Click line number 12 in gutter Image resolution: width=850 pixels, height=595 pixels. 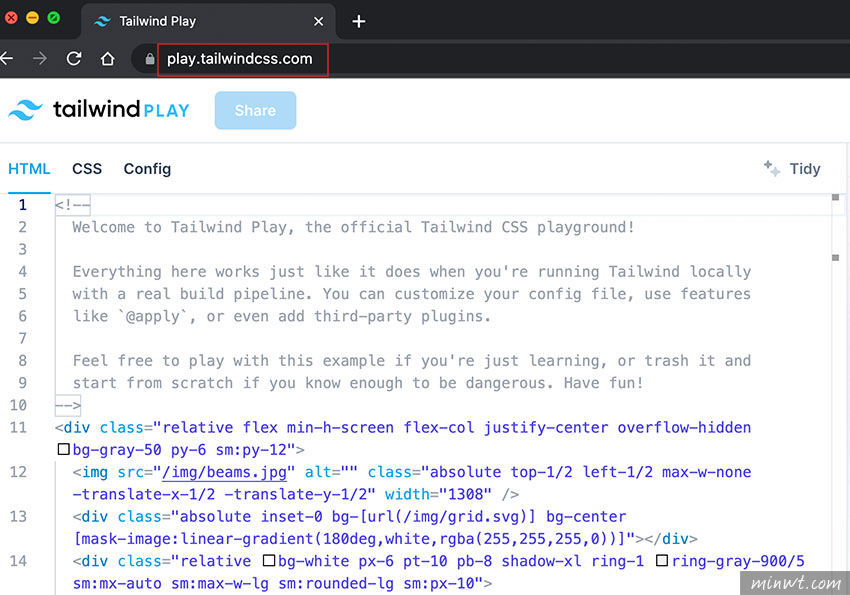(18, 472)
